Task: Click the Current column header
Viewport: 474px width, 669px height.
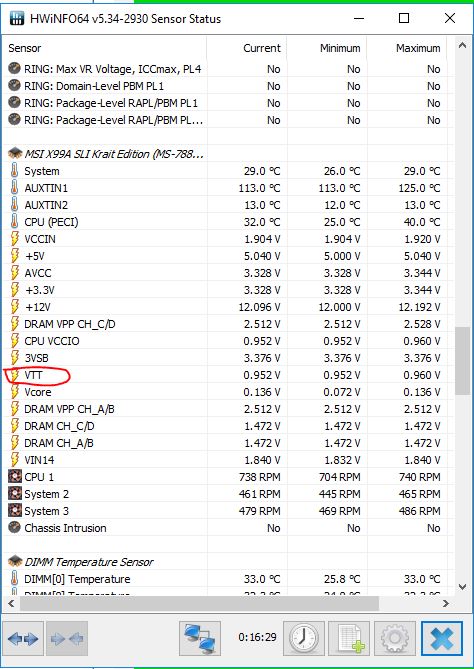Action: (x=262, y=48)
